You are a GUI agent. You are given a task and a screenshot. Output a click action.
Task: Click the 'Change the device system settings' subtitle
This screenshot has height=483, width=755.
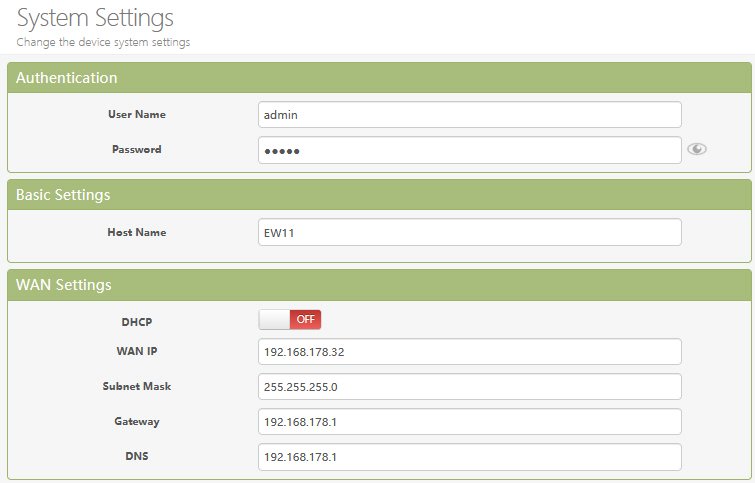(103, 43)
